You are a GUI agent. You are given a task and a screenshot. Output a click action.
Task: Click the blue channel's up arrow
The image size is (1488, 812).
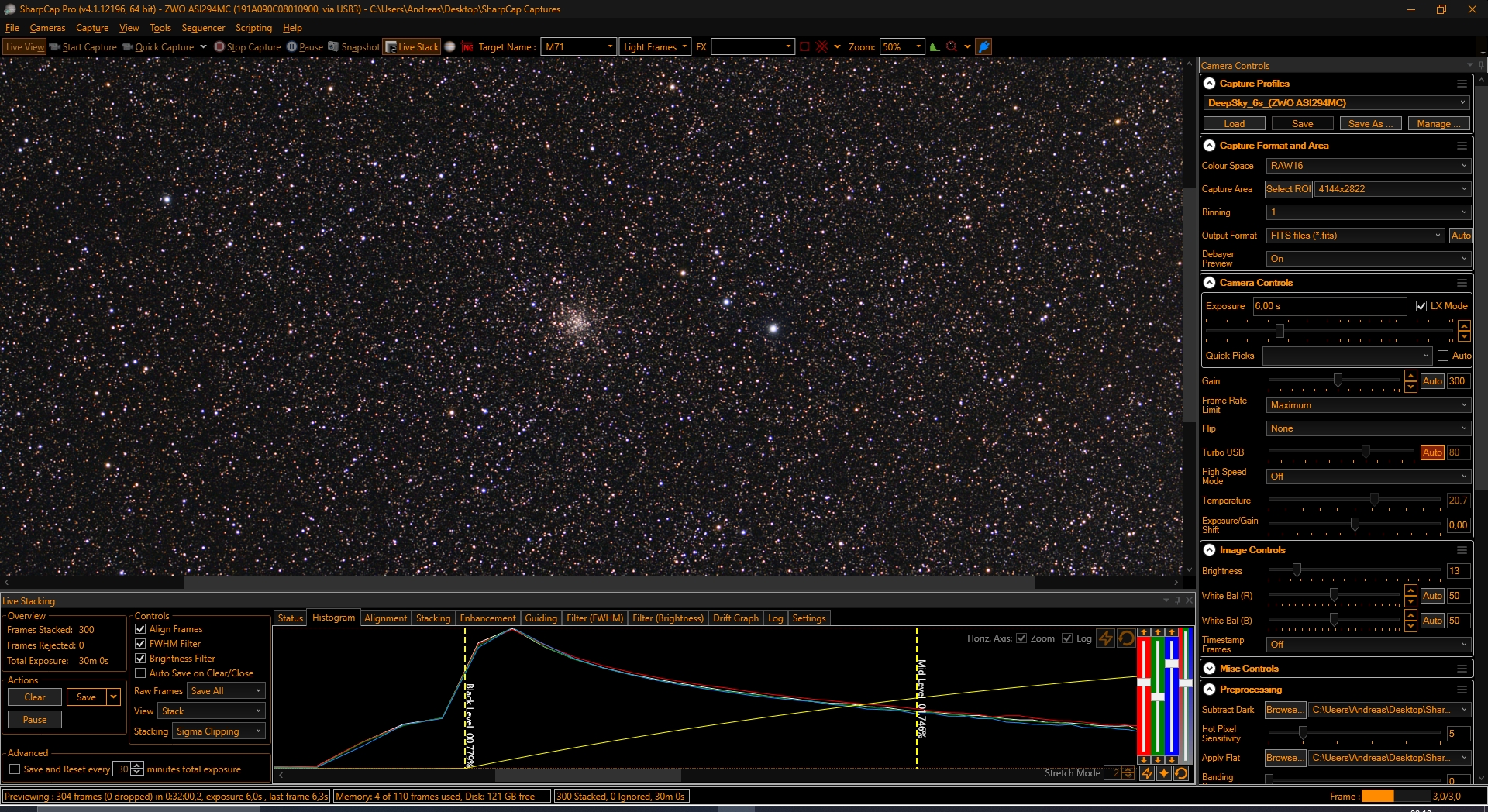(1172, 632)
